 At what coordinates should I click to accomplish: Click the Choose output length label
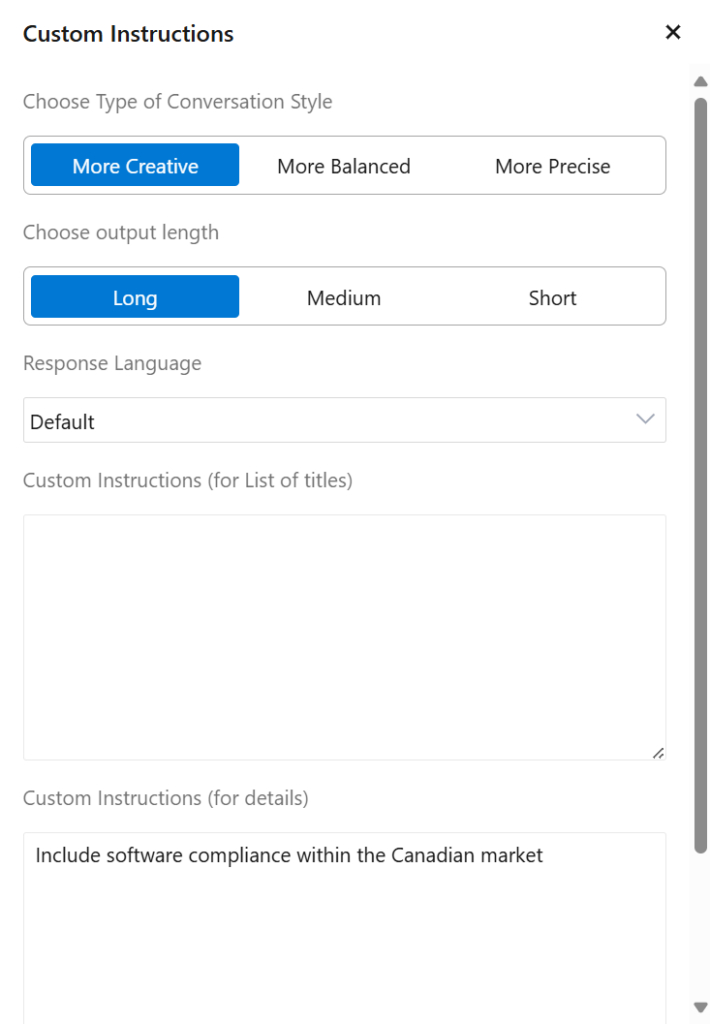click(x=121, y=232)
